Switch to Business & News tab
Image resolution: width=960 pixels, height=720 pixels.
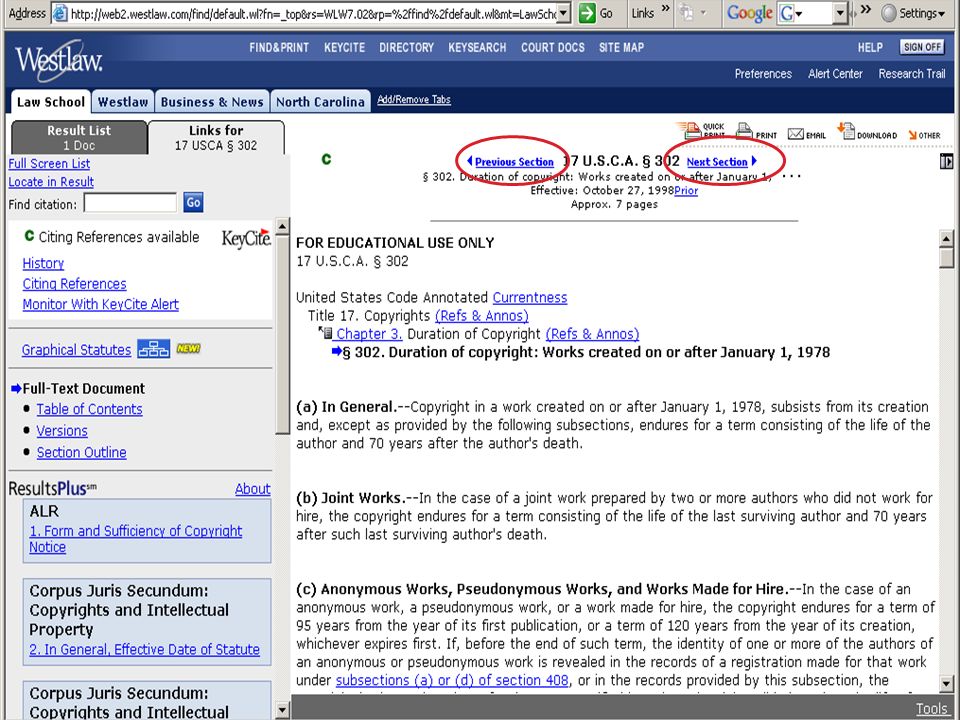pyautogui.click(x=212, y=102)
